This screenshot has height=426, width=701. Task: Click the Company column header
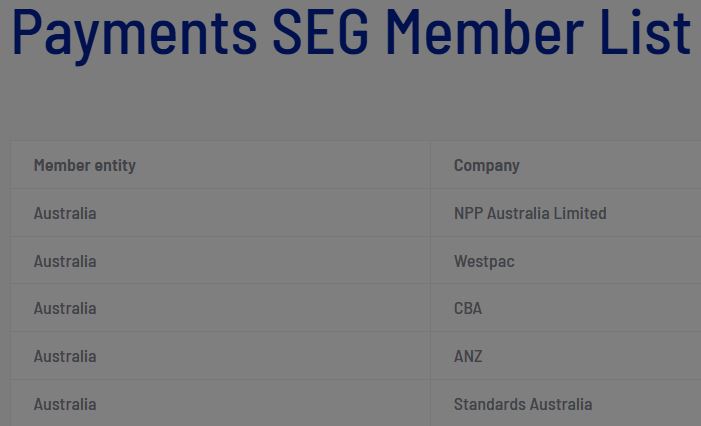tap(486, 165)
